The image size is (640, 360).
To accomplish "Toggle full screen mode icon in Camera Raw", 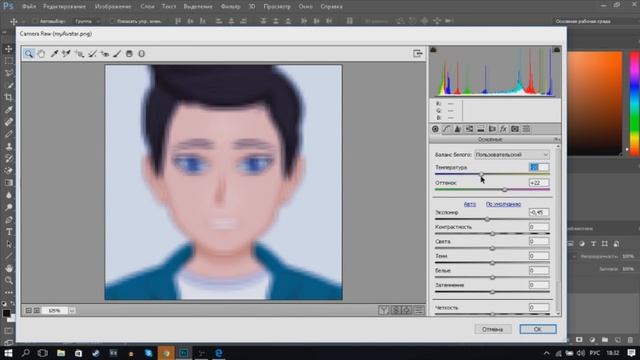I will point(418,53).
